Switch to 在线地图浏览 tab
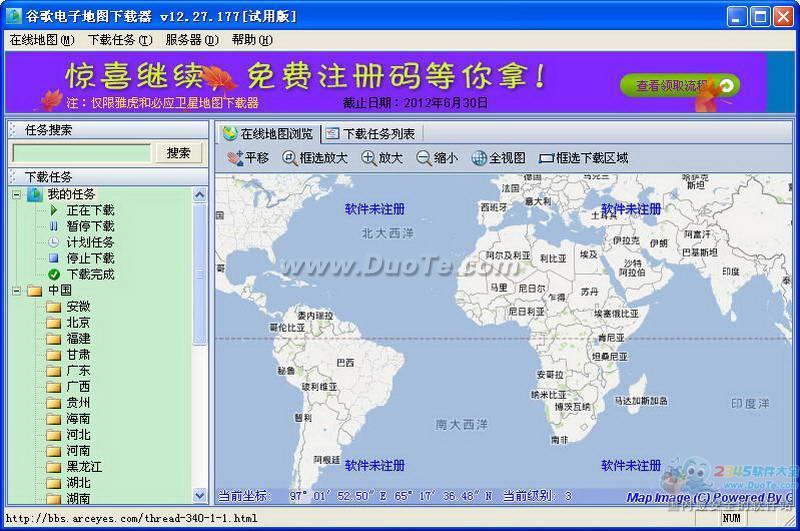The height and width of the screenshot is (531, 800). (268, 134)
